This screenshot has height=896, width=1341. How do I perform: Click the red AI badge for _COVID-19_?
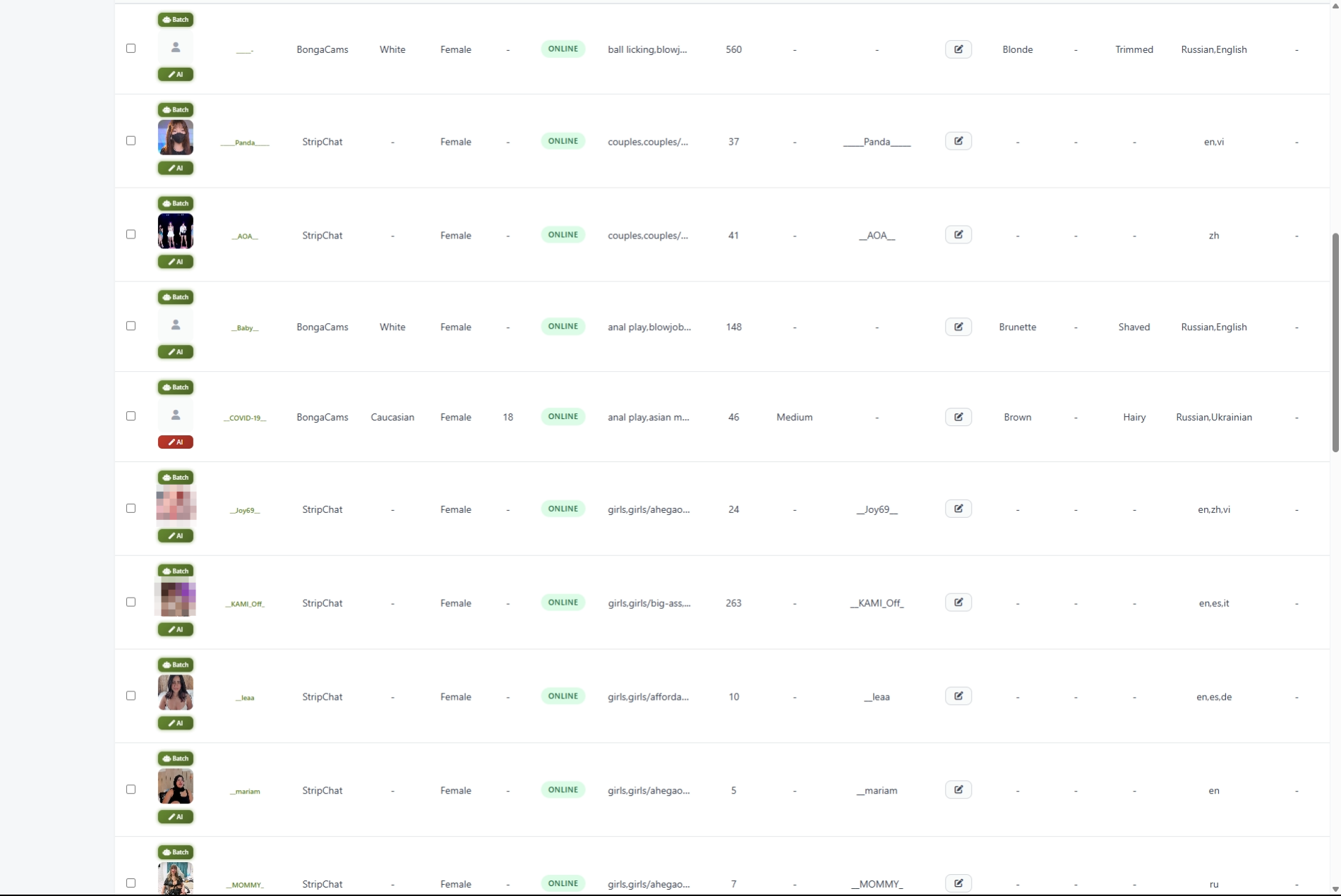pos(175,442)
